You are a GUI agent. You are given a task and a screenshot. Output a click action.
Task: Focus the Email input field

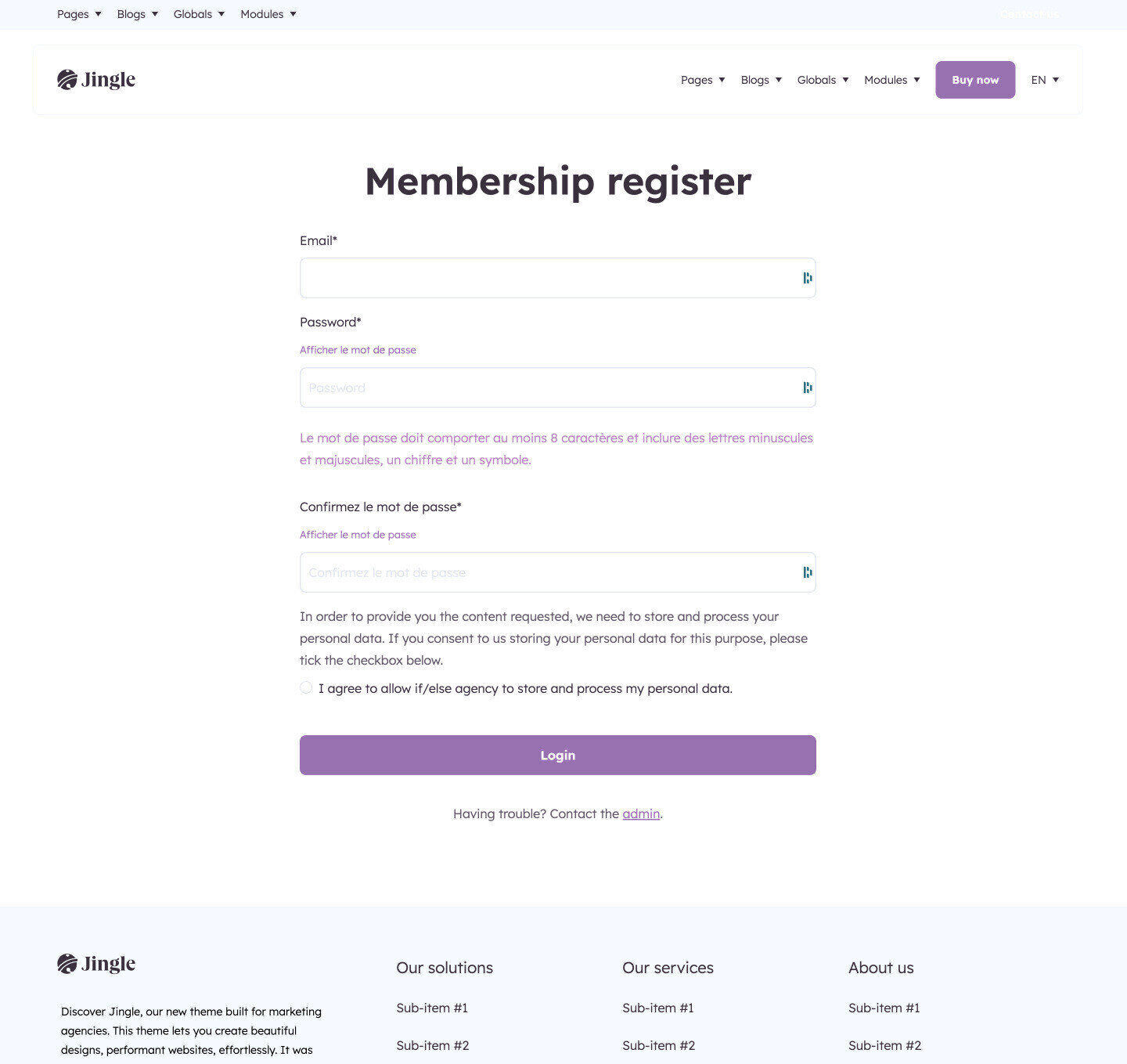click(x=558, y=278)
